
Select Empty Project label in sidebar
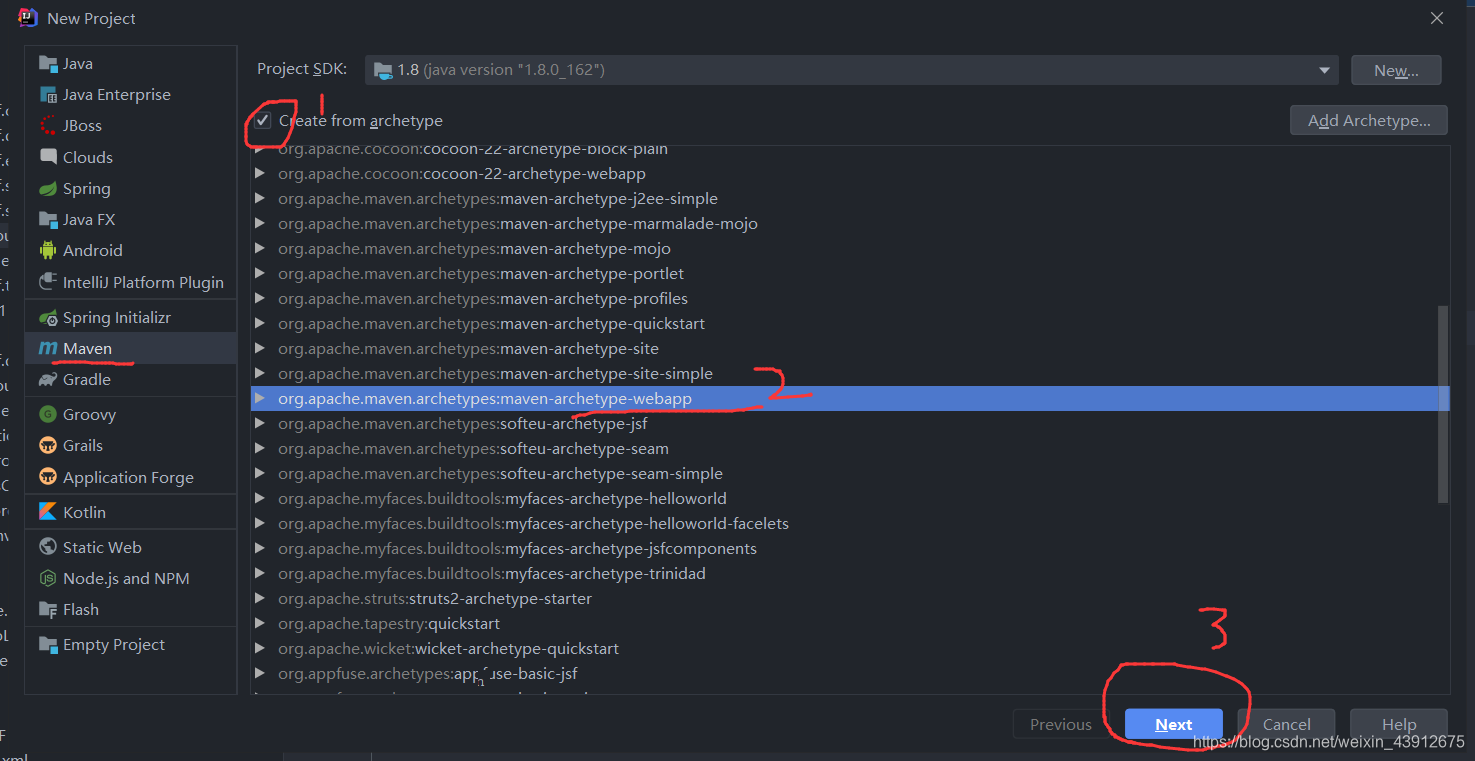(x=114, y=645)
